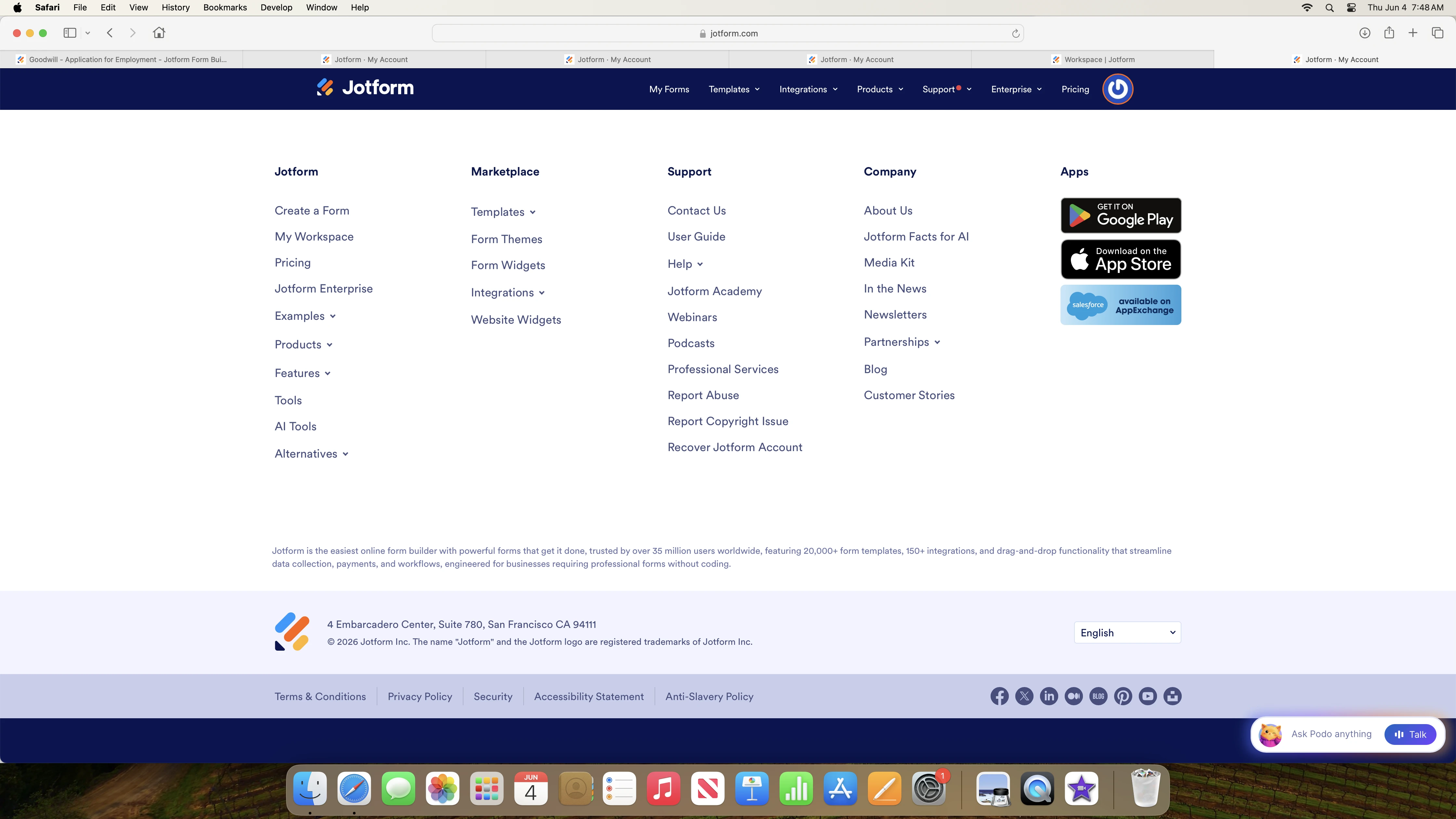1456x819 pixels.
Task: Expand Enterprise menu in header
Action: click(1016, 89)
